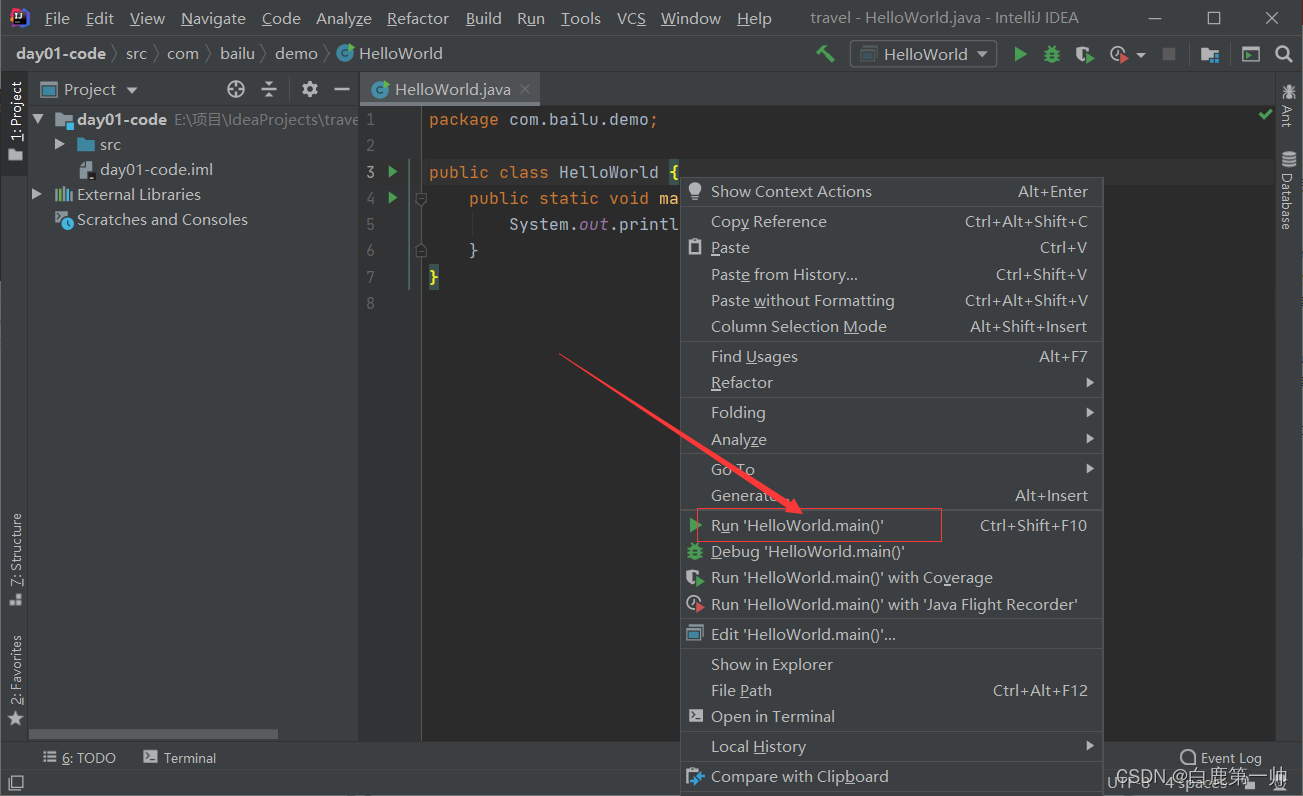Click the File Path context menu entry
1303x796 pixels.
[x=891, y=691]
